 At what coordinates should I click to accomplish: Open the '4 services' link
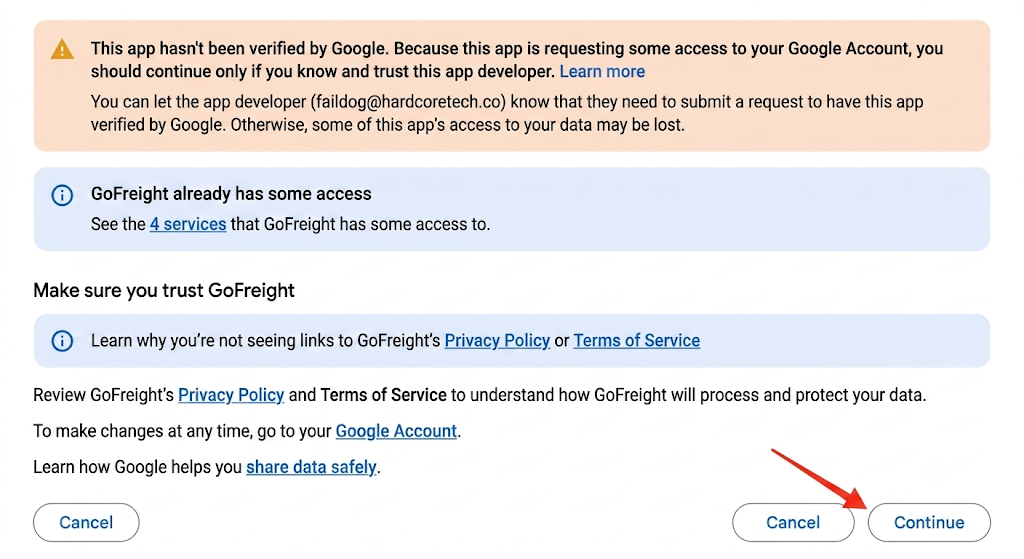pyautogui.click(x=187, y=224)
